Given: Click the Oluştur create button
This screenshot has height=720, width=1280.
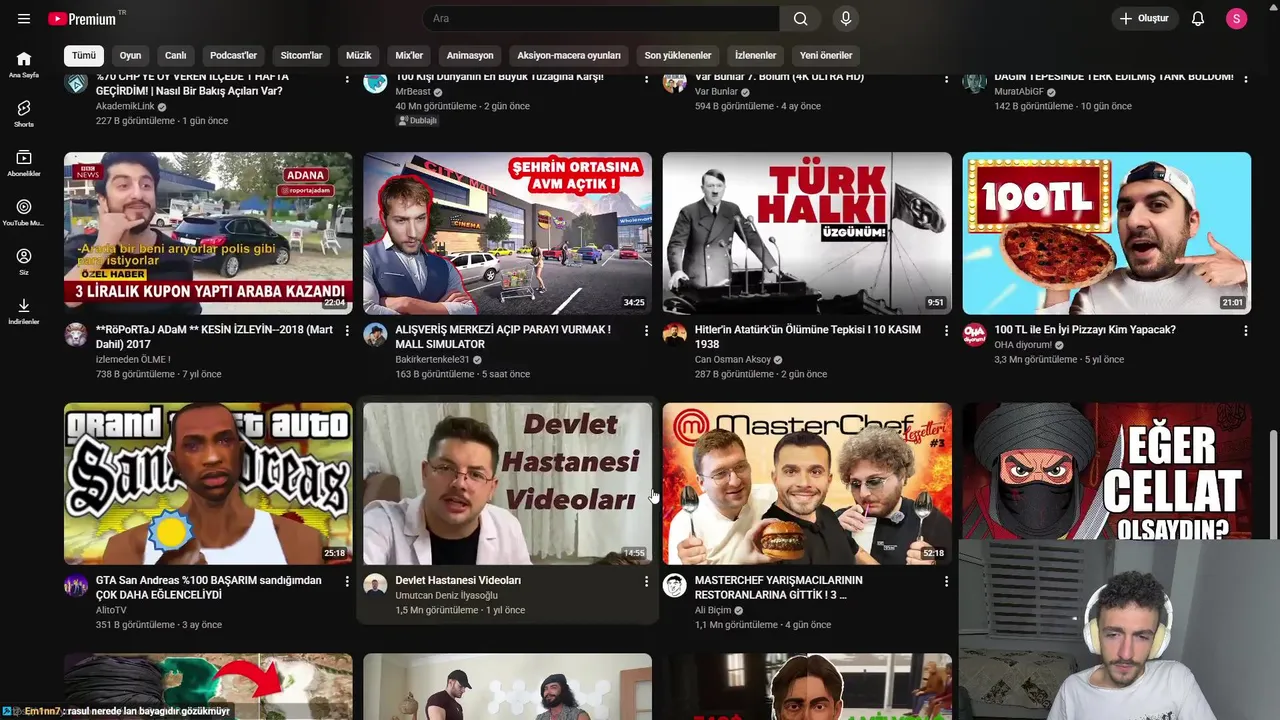Looking at the screenshot, I should (x=1144, y=19).
